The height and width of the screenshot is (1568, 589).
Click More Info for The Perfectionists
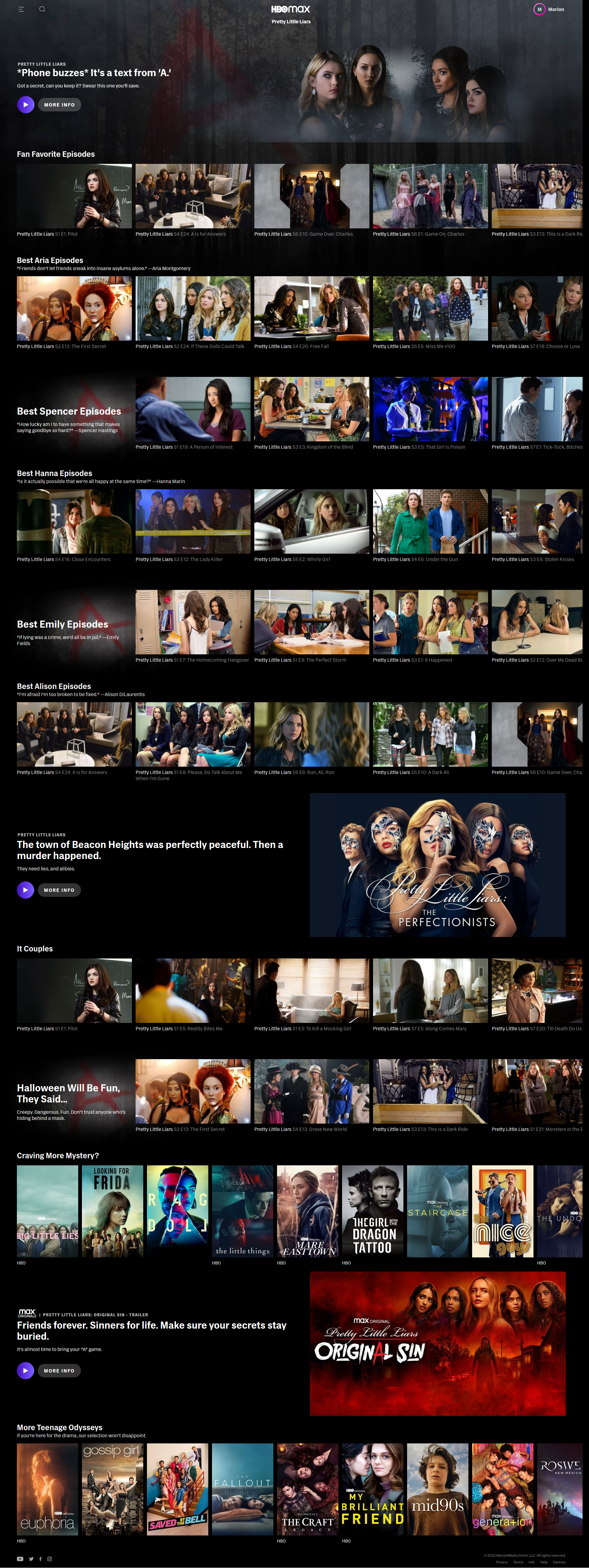point(59,890)
